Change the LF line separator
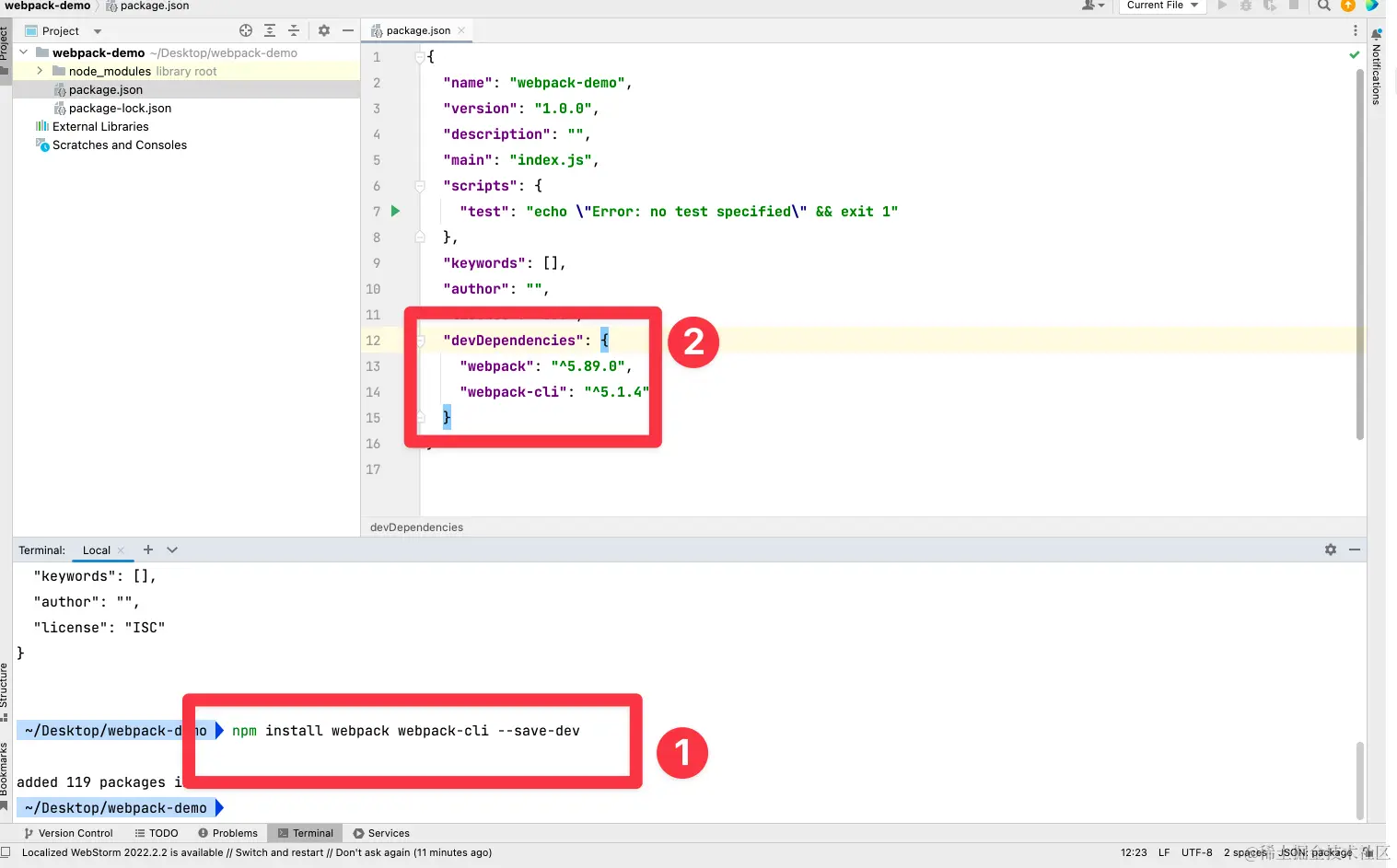The width and height of the screenshot is (1397, 868). tap(1164, 852)
